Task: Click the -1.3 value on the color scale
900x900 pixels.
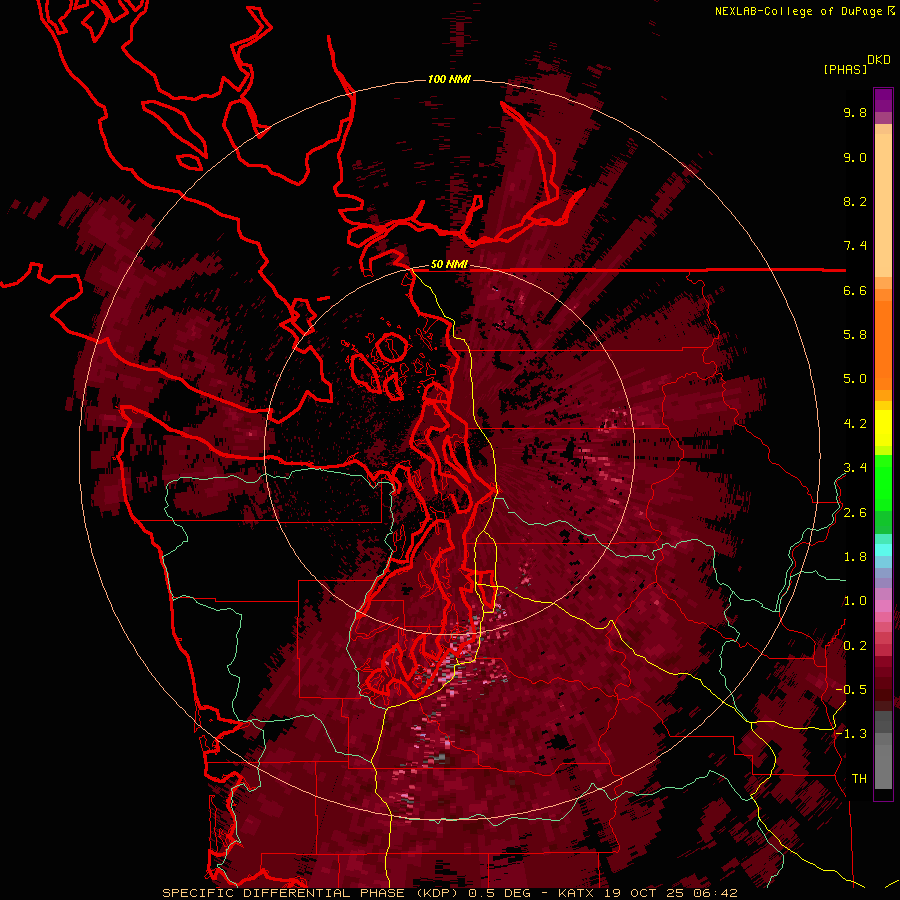Action: tap(851, 734)
